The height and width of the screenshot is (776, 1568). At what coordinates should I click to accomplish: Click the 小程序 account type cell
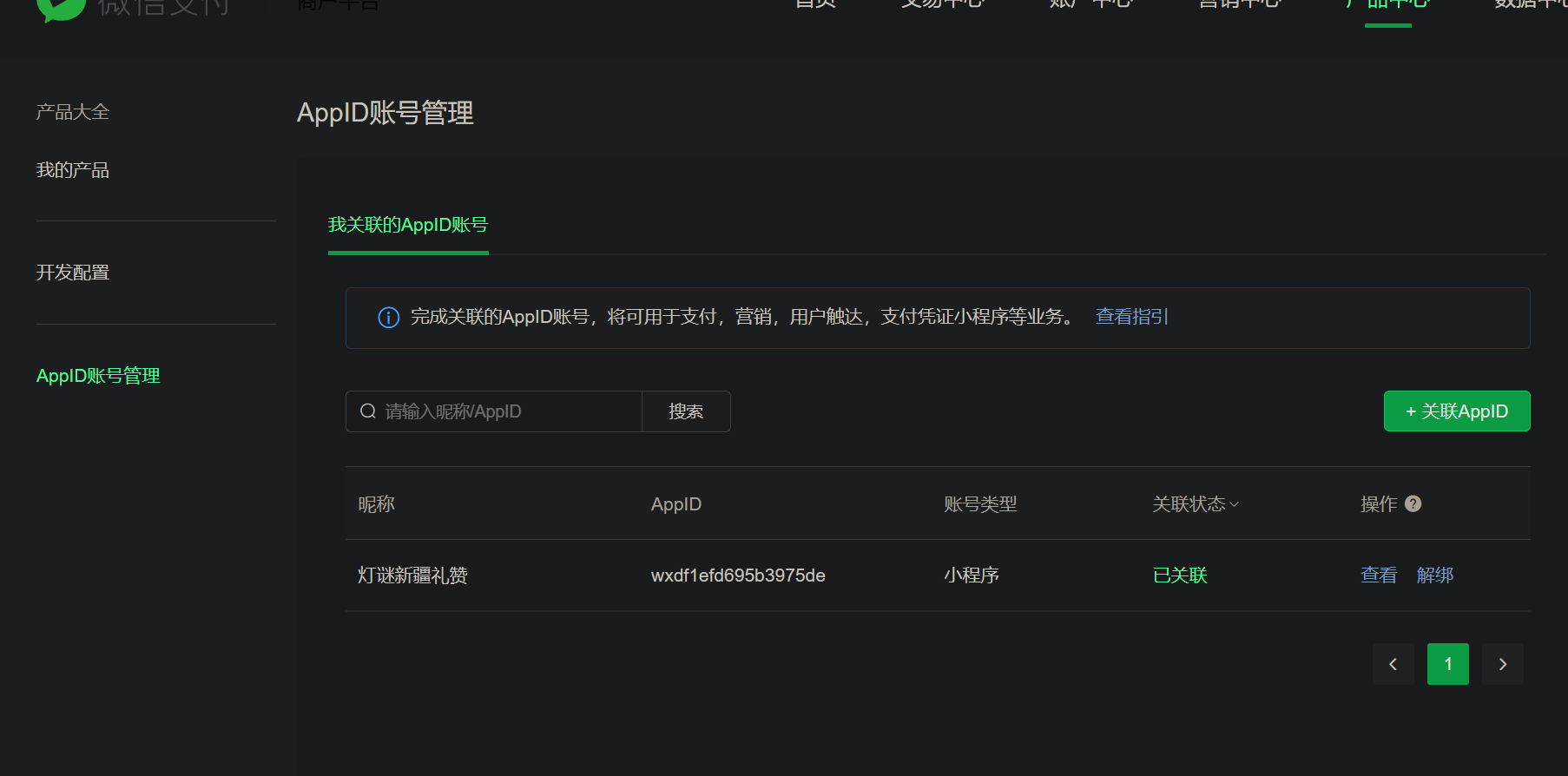pyautogui.click(x=972, y=575)
